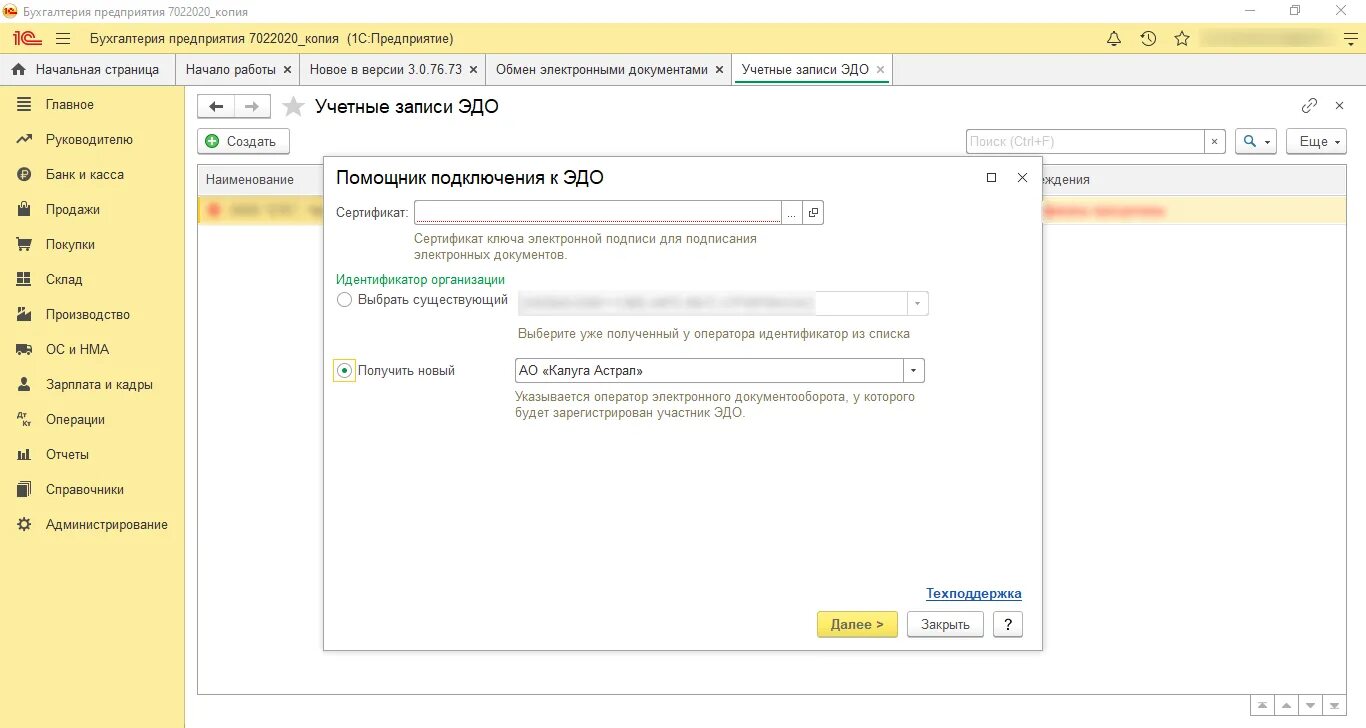
Task: Open service settings menu at top right
Action: [x=1351, y=39]
